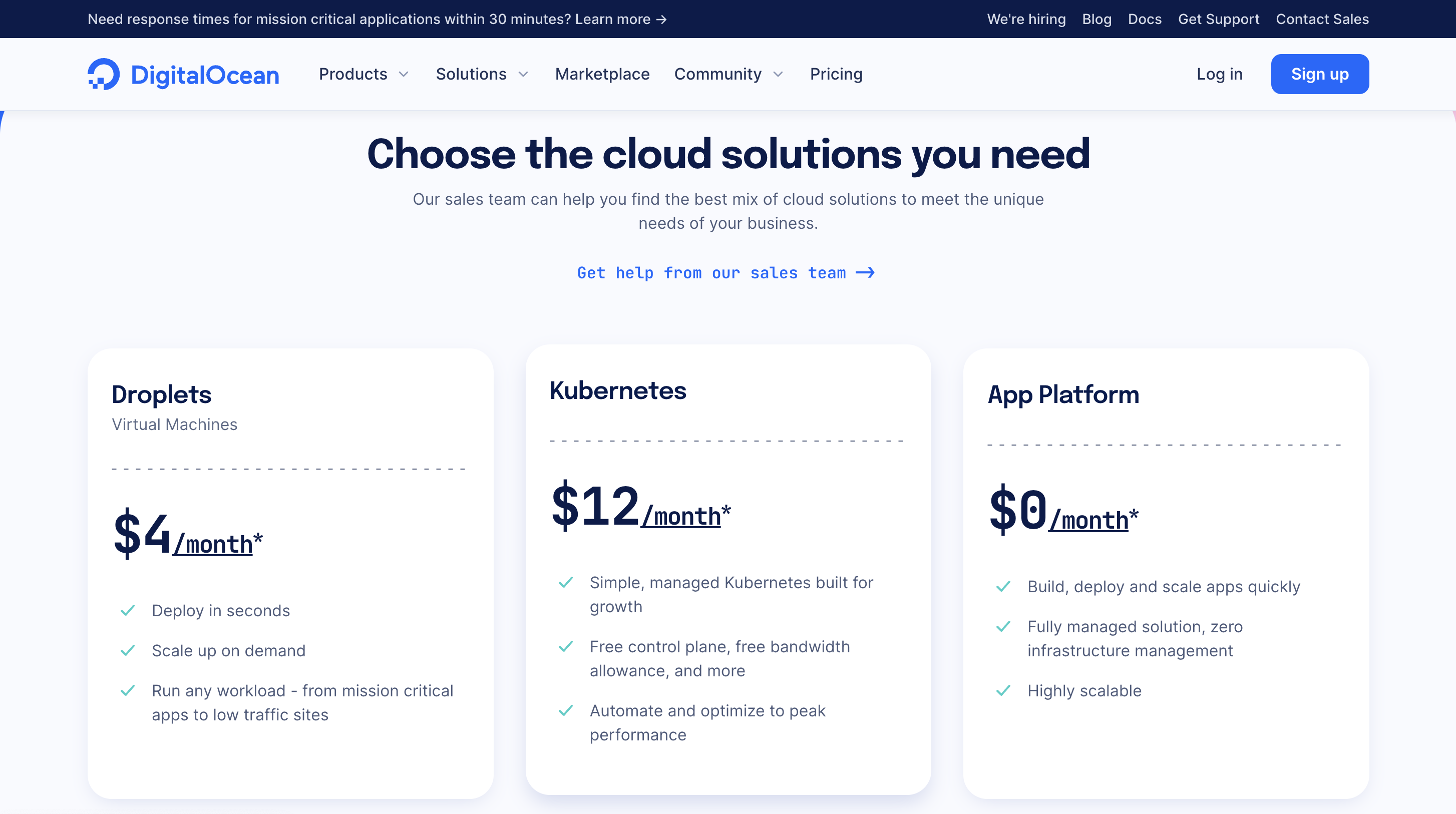Click the Pricing menu tab
1456x814 pixels.
(836, 74)
